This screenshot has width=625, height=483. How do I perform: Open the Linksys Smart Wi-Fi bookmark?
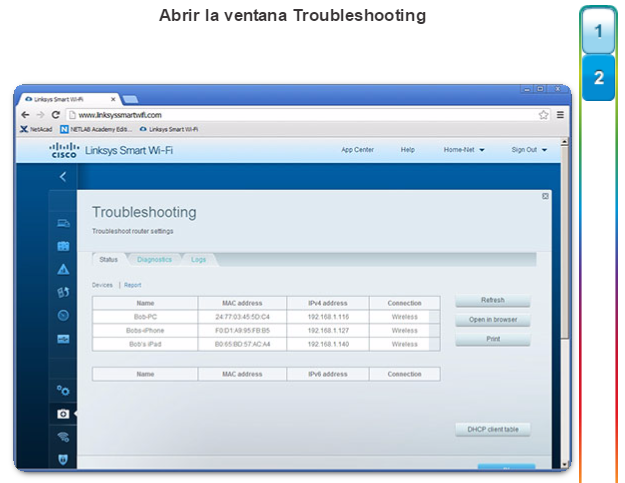[x=169, y=129]
